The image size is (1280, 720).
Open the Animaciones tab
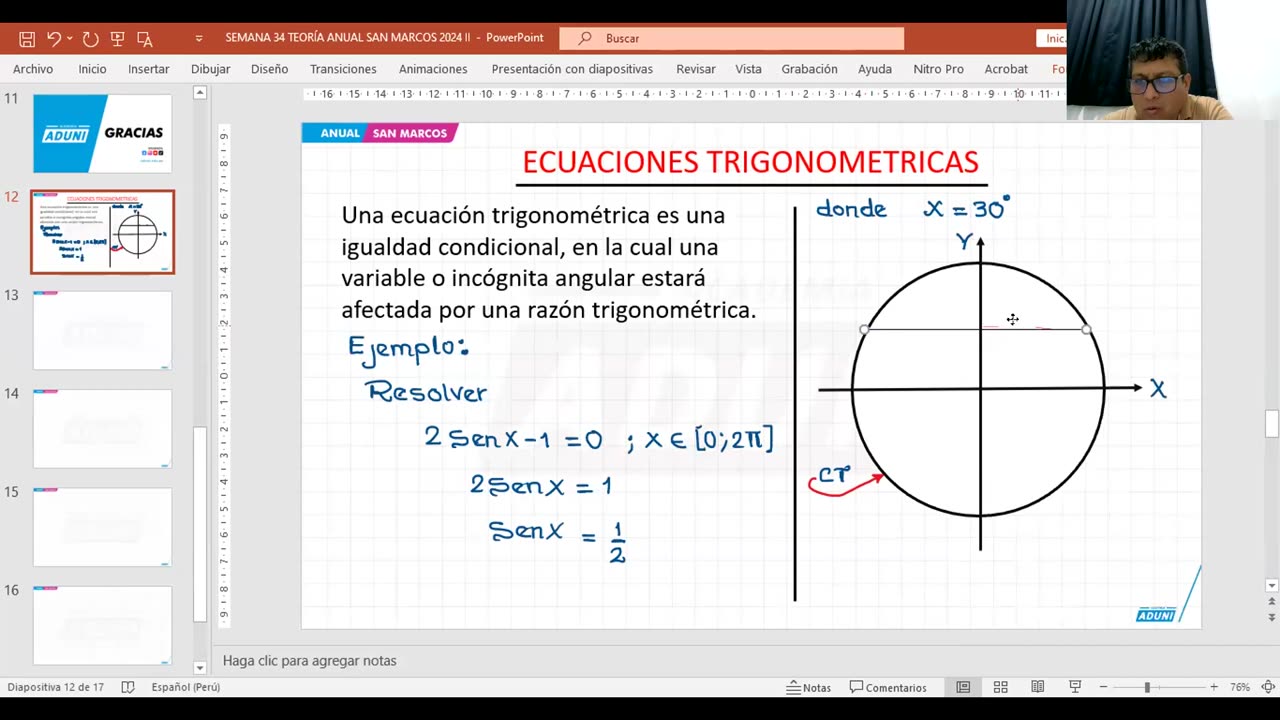pyautogui.click(x=433, y=69)
